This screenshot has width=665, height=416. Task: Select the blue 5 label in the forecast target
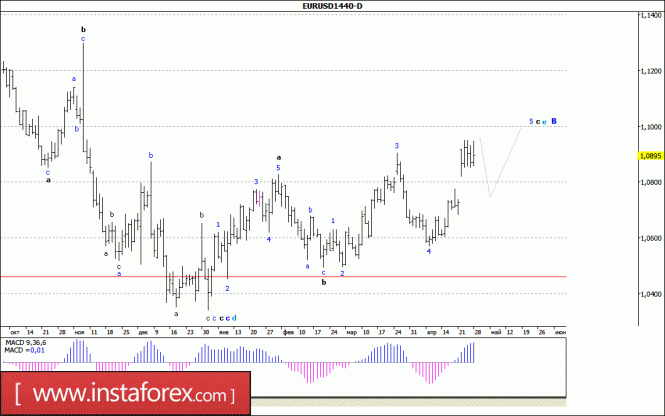coord(531,121)
